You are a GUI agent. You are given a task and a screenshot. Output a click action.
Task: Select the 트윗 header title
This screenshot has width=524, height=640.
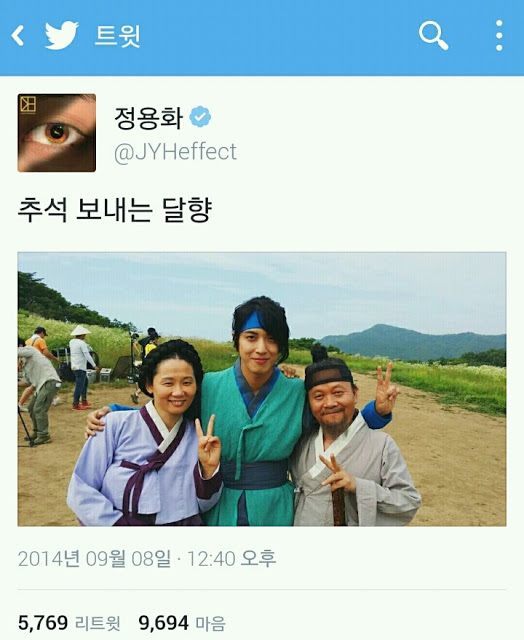tap(118, 36)
